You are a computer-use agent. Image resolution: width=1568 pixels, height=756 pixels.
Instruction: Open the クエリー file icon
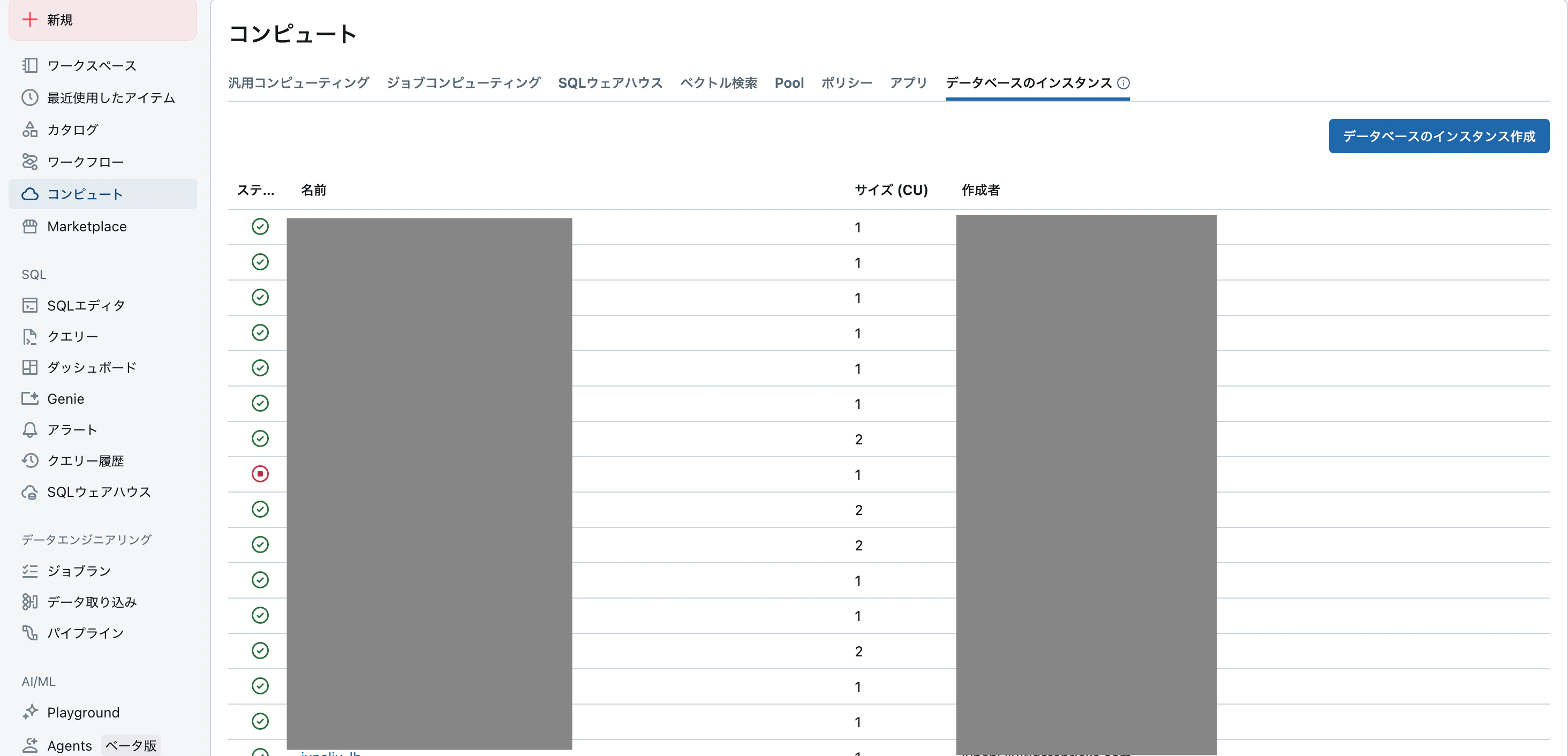coord(30,336)
